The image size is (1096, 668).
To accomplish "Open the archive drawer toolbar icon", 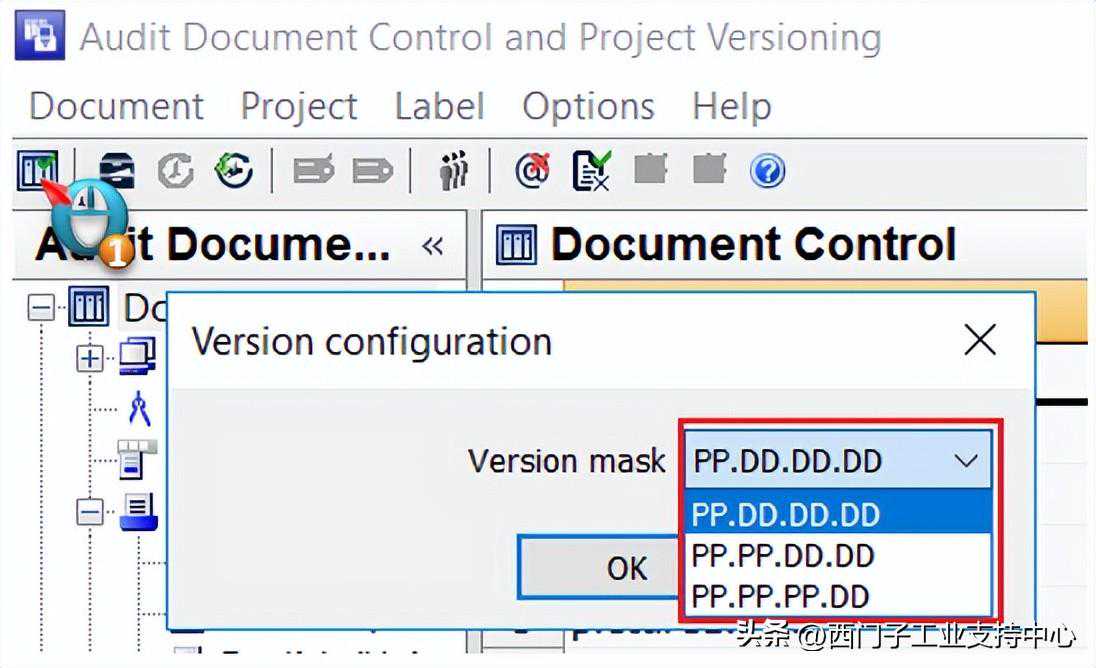I will pos(117,170).
